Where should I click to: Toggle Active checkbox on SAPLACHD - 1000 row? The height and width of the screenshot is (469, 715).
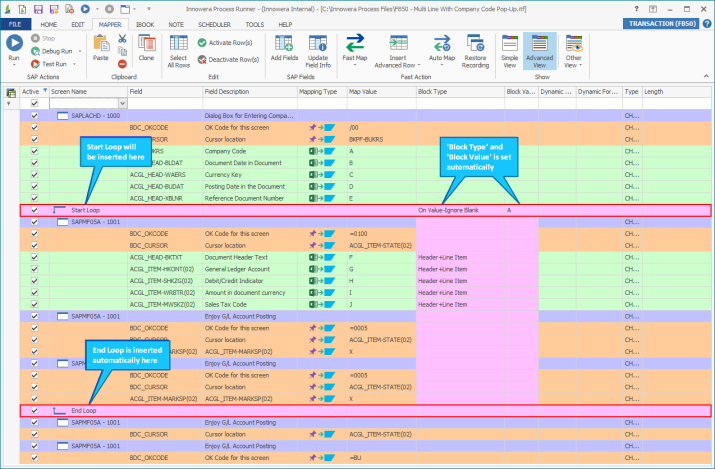[35, 116]
